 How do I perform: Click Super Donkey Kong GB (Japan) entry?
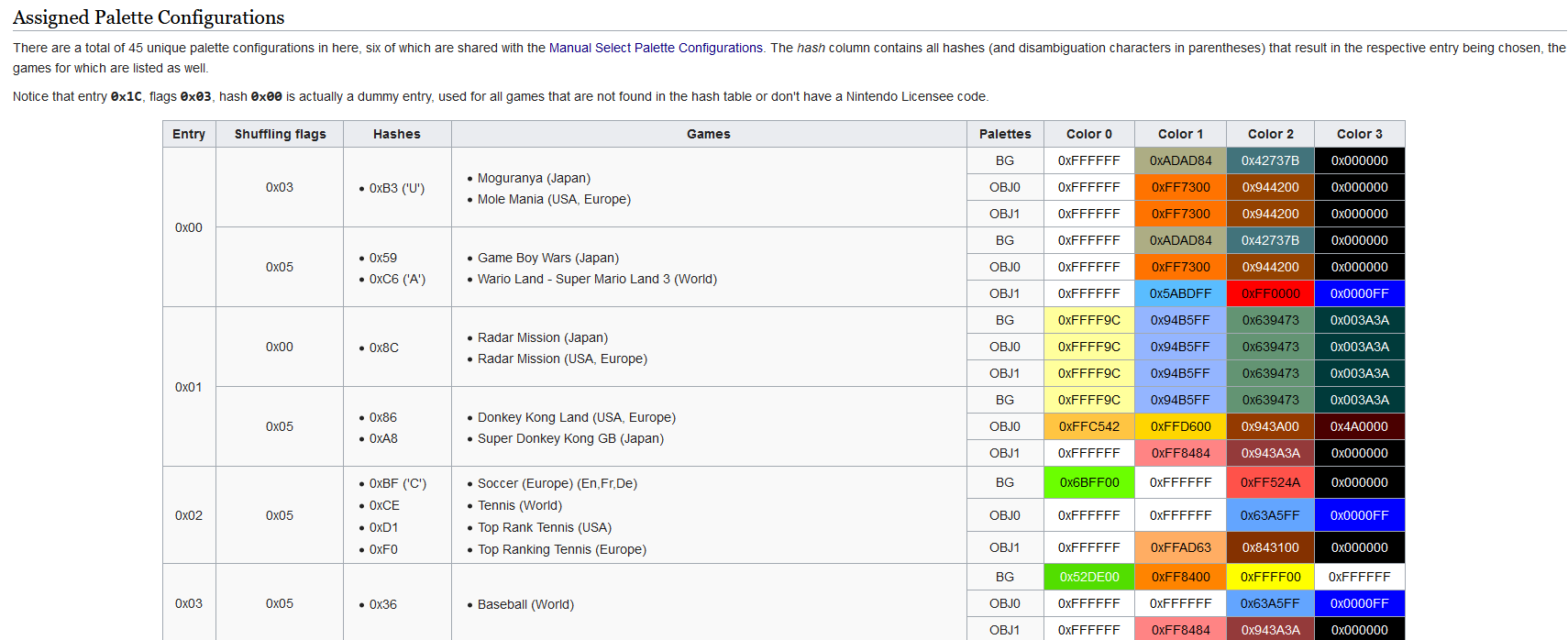(570, 438)
